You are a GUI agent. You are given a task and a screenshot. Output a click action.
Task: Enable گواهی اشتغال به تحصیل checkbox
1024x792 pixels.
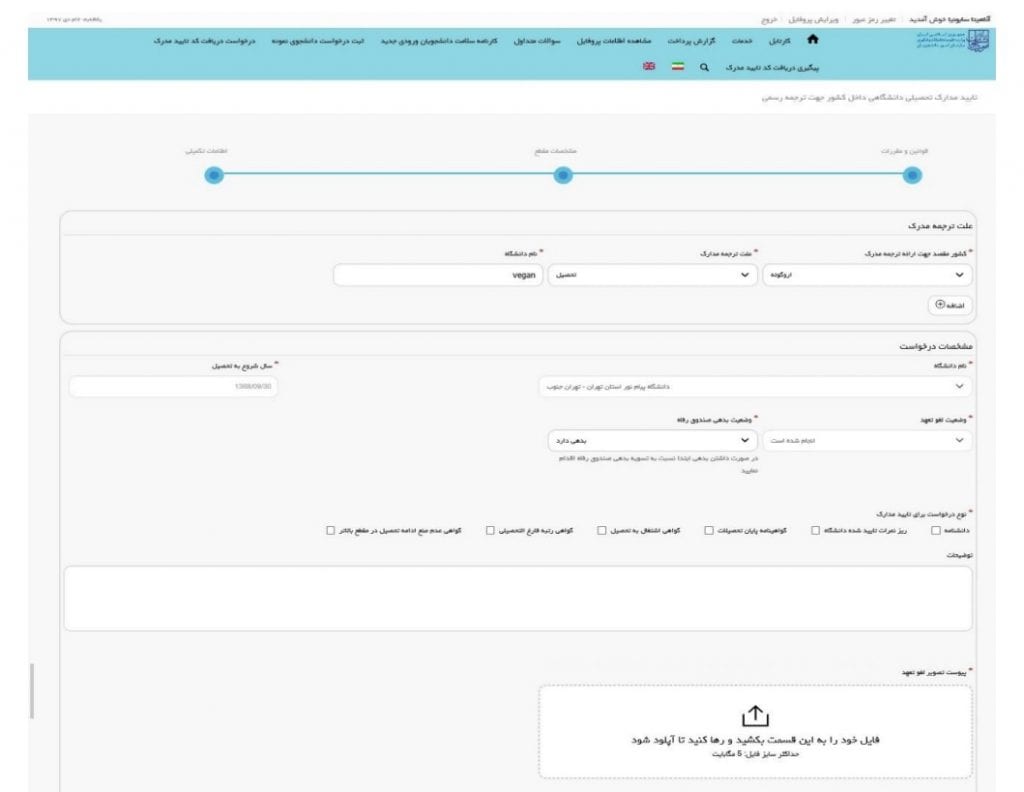coord(602,530)
